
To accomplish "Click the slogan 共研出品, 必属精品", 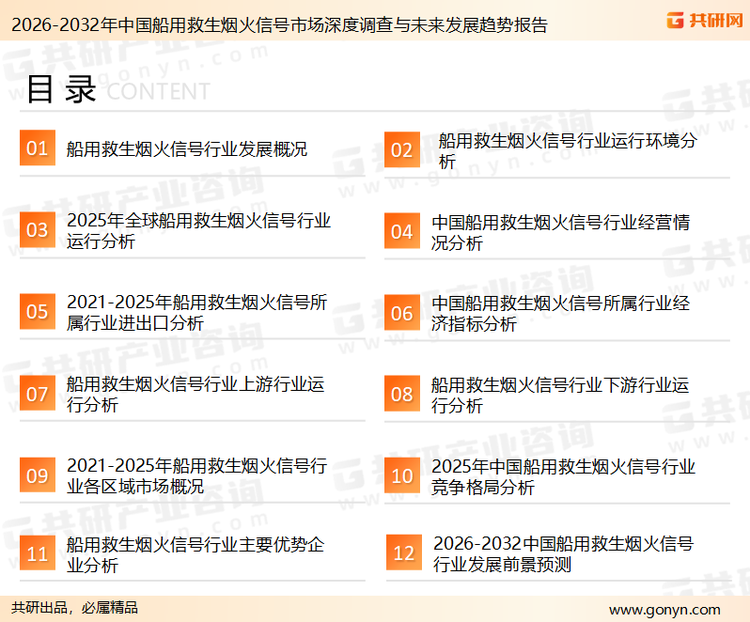I will click(75, 608).
